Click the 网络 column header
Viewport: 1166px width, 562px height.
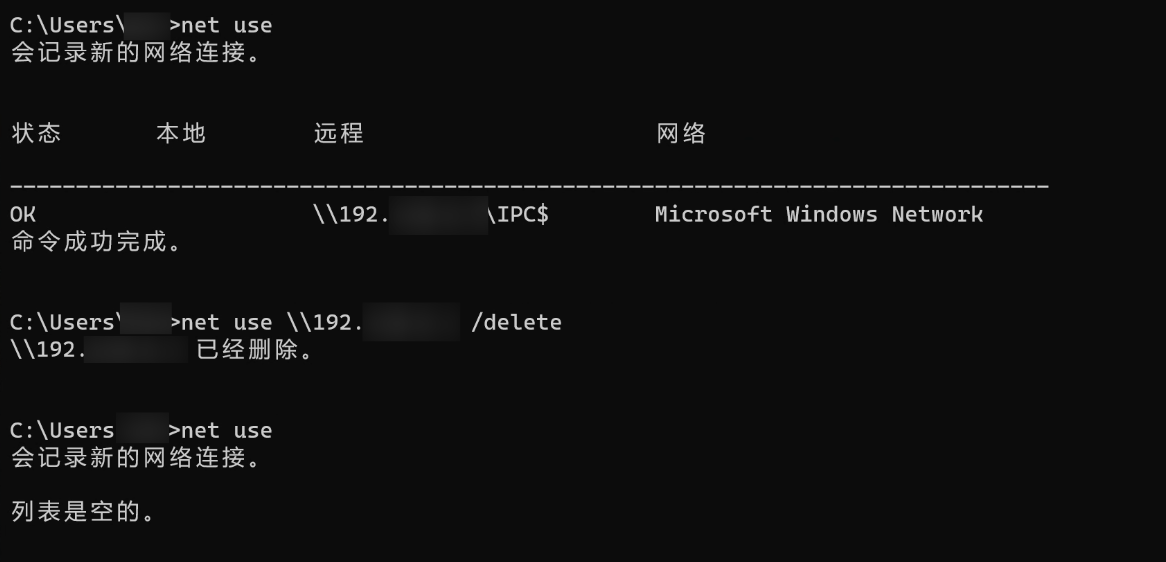point(680,134)
